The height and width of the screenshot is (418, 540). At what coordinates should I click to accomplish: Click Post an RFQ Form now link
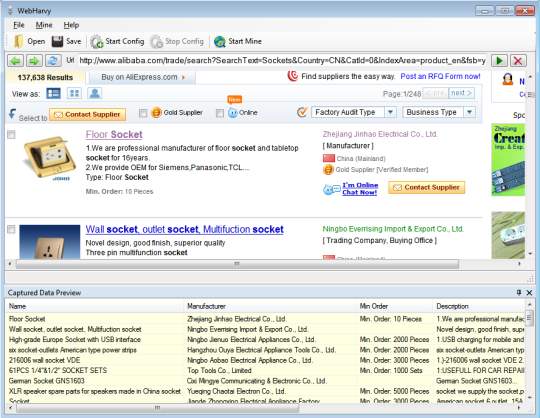pos(440,76)
